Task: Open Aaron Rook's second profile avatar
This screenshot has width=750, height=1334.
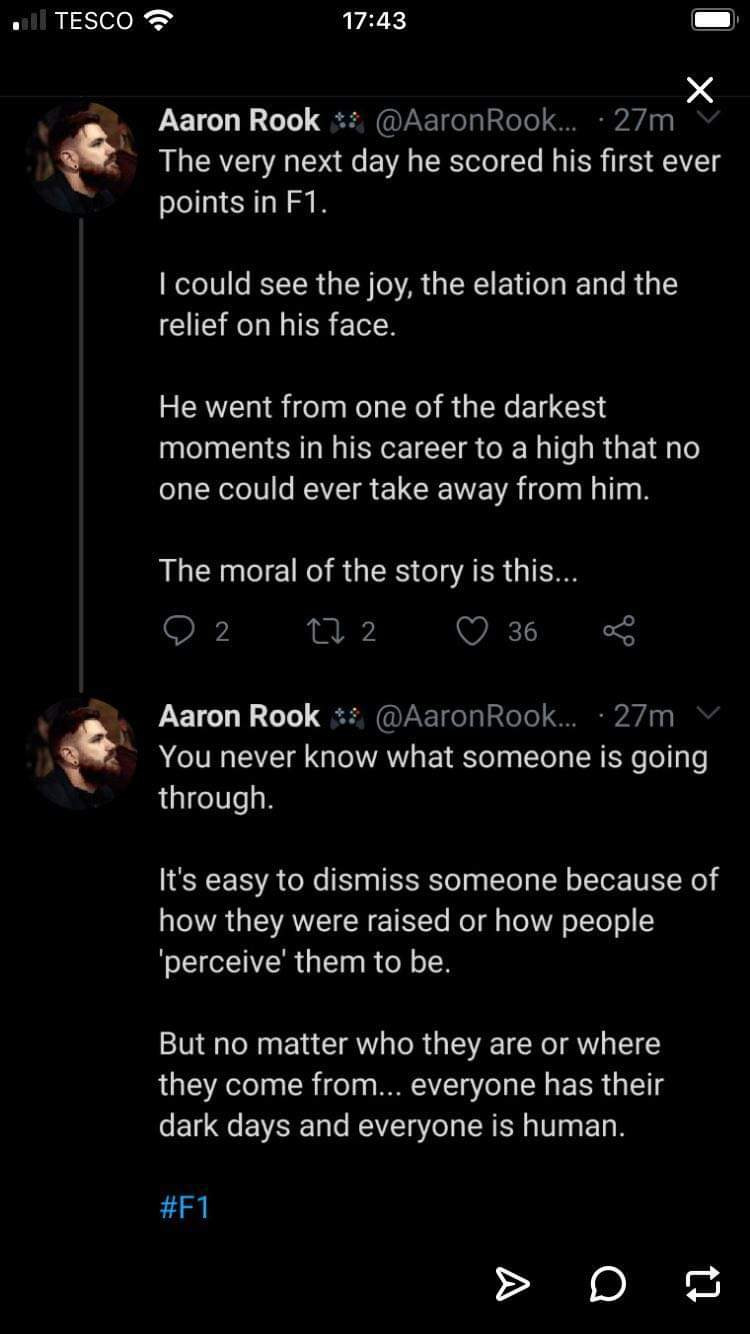Action: 82,754
